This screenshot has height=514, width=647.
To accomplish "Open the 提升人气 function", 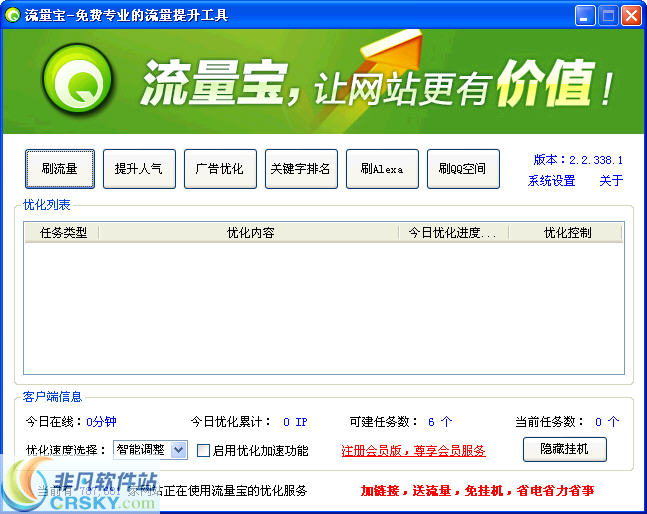I will click(x=139, y=169).
